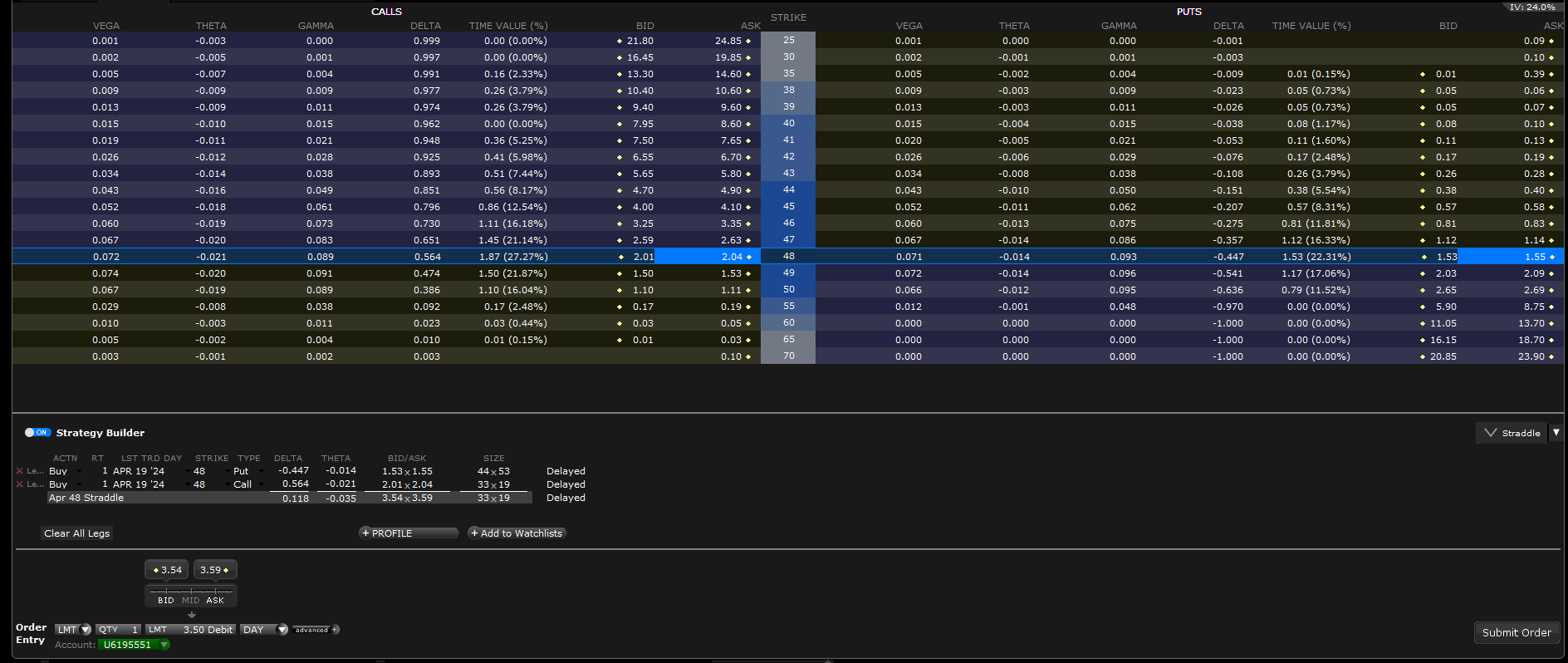Expand the account U6195551 dropdown
The image size is (1568, 663).
tap(164, 645)
